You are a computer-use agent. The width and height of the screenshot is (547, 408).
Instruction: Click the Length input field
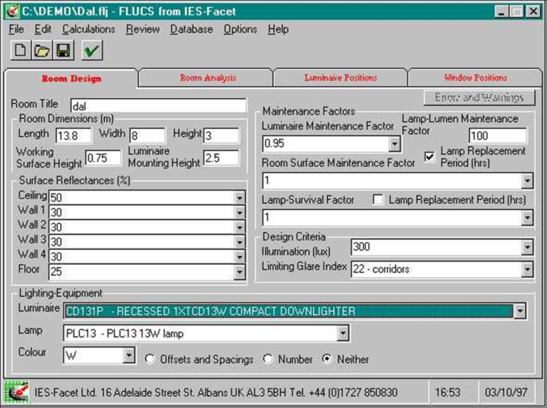click(x=74, y=135)
